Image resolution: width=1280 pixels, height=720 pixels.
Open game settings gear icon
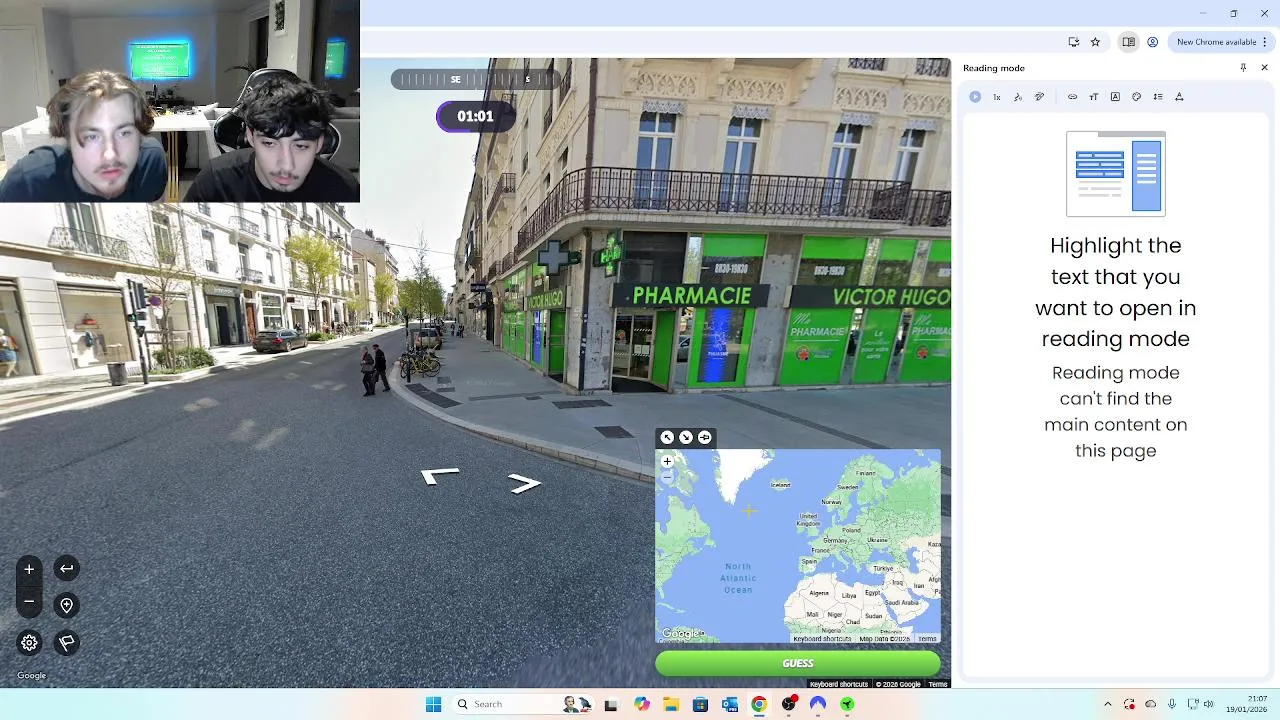click(29, 643)
